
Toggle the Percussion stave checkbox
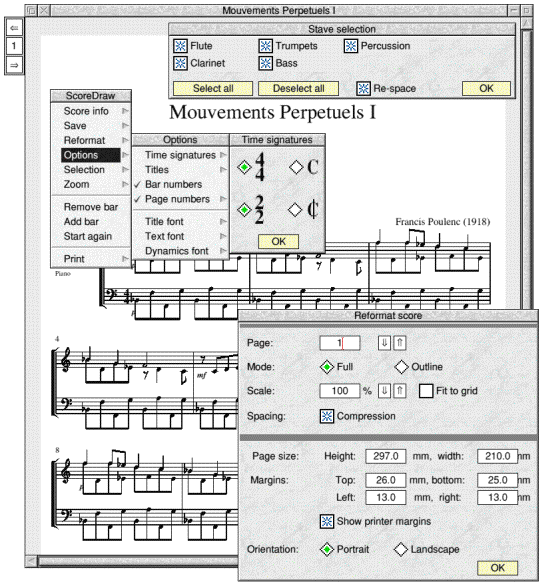351,46
